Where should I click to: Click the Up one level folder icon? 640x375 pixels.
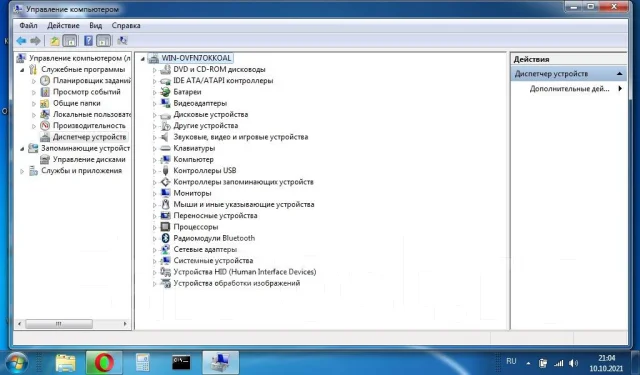pyautogui.click(x=54, y=40)
